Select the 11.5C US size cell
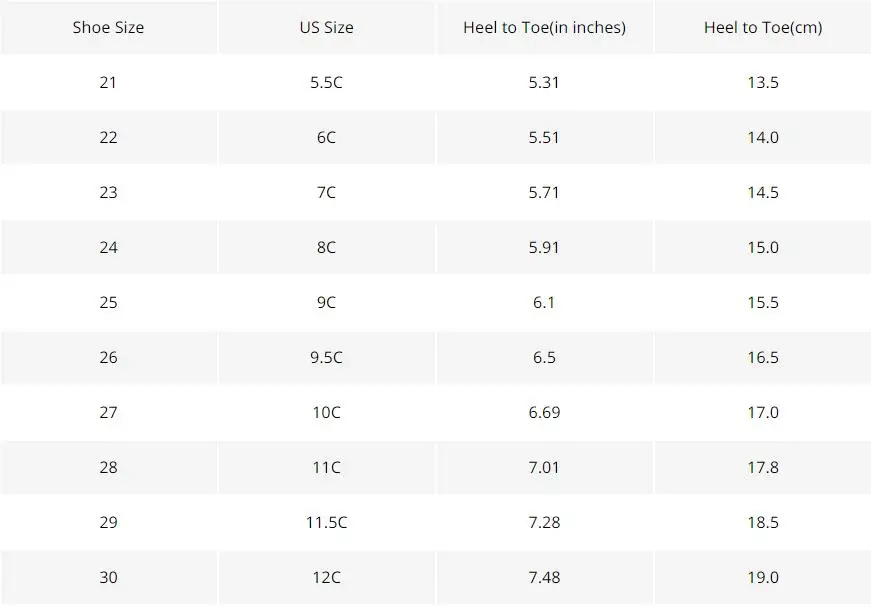The height and width of the screenshot is (607, 871). point(326,522)
